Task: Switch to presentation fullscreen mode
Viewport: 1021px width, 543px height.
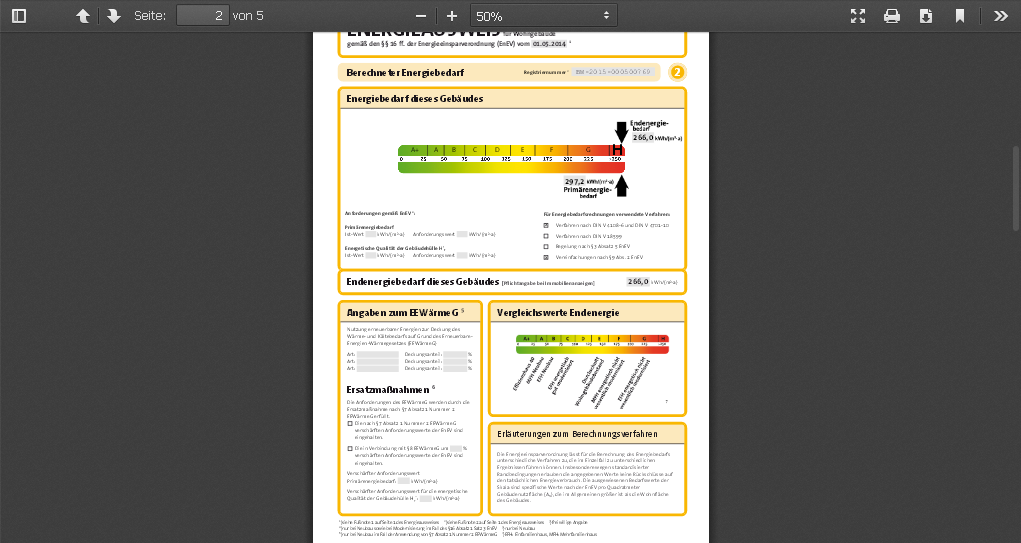Action: click(858, 16)
